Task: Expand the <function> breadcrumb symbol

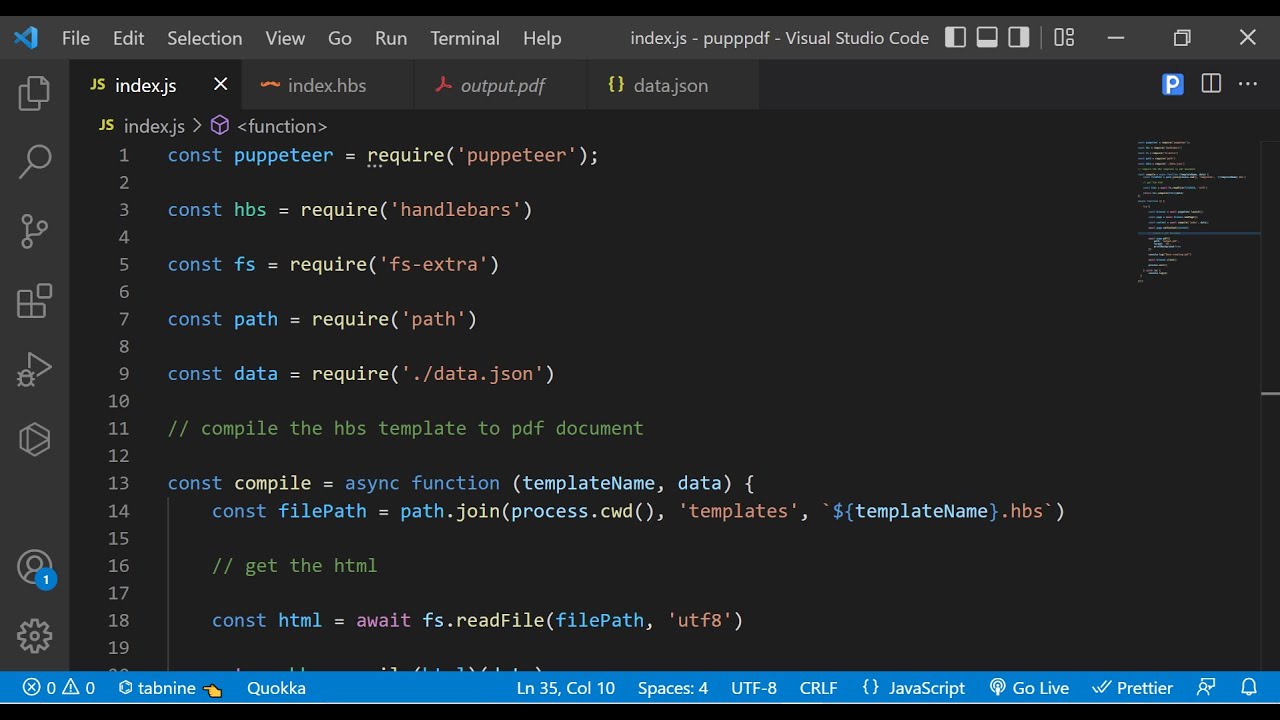Action: (x=281, y=126)
